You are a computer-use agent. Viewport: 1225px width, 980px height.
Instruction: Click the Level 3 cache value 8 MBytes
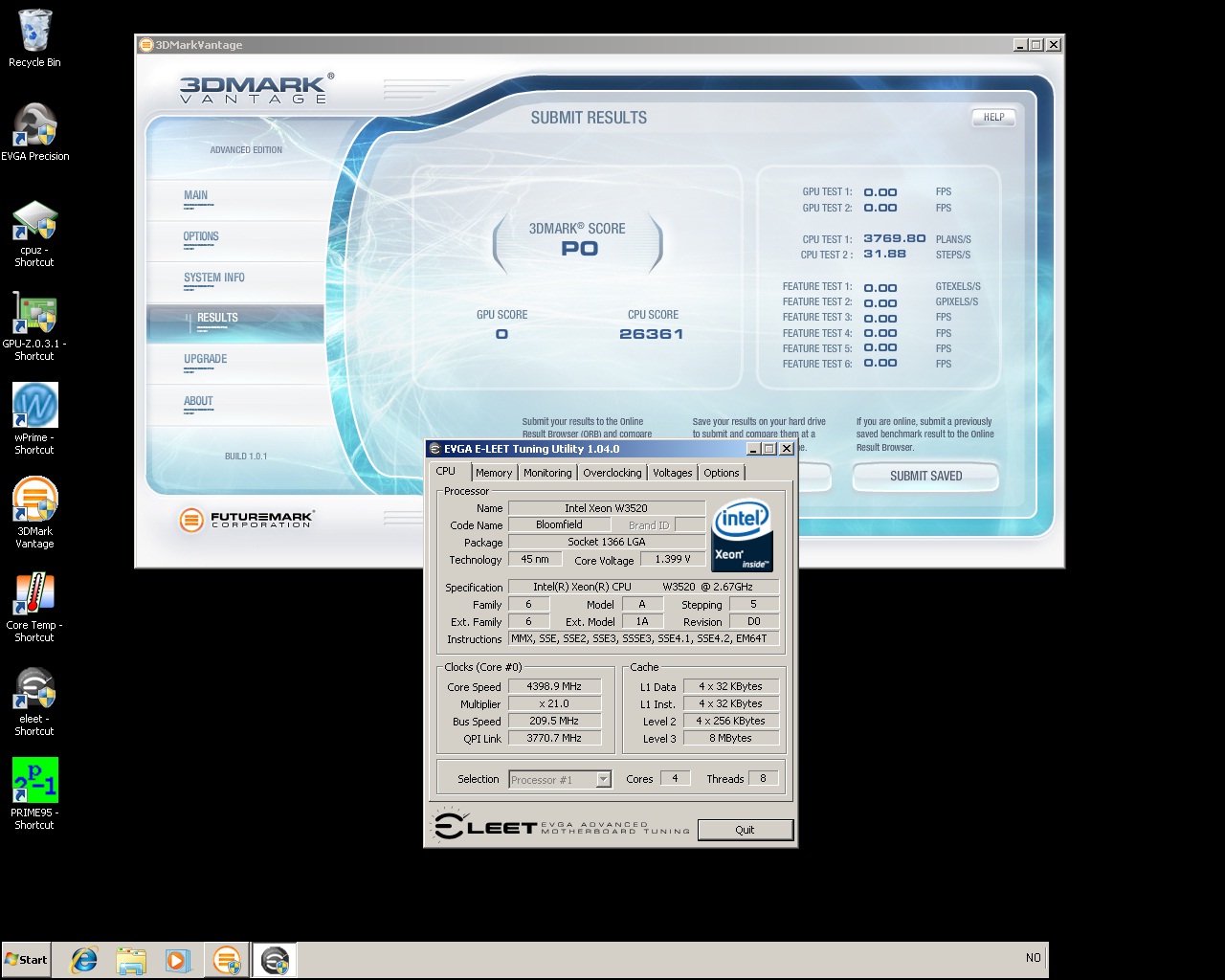click(730, 738)
